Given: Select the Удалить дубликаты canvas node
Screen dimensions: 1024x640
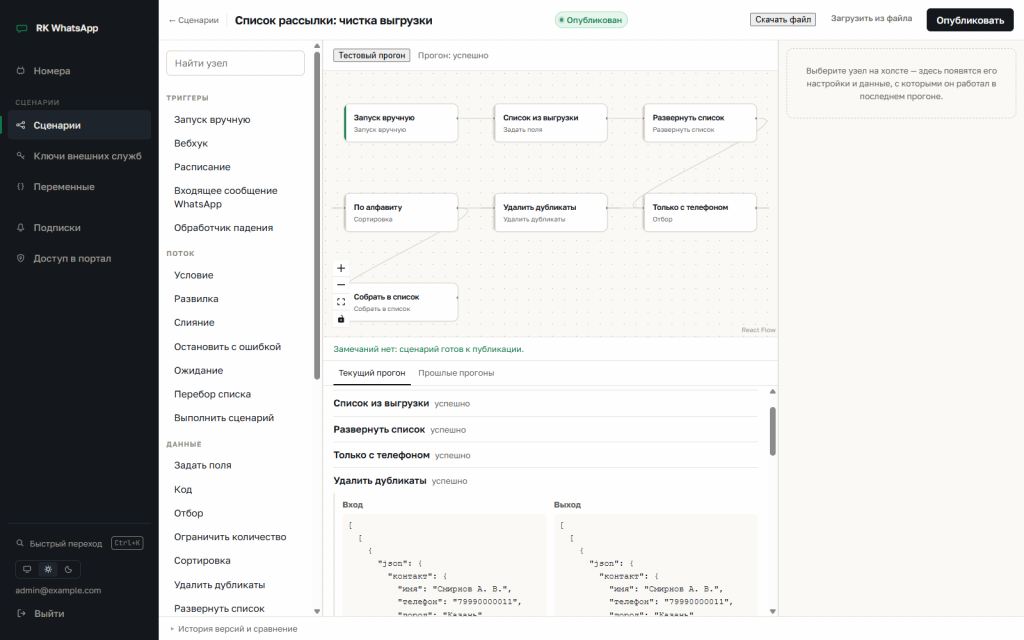Looking at the screenshot, I should pyautogui.click(x=551, y=212).
